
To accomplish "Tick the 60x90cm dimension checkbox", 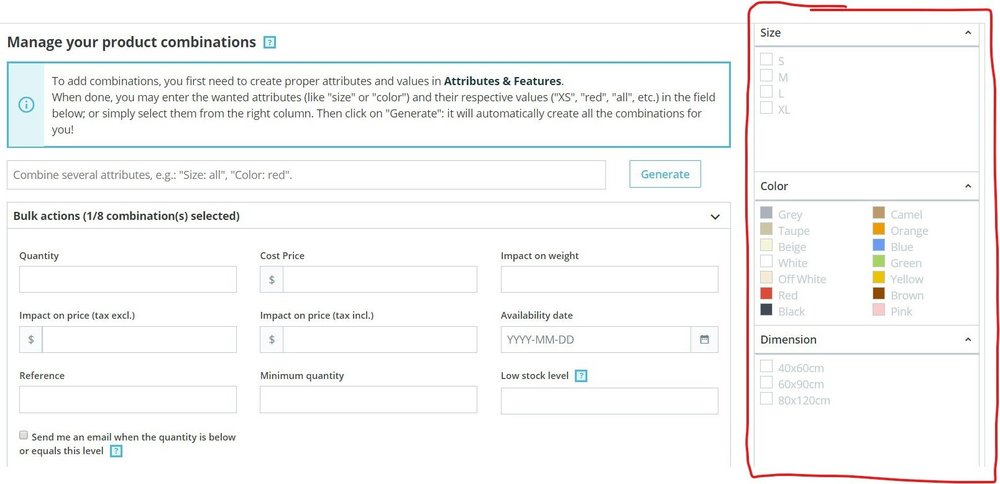I will tap(766, 383).
